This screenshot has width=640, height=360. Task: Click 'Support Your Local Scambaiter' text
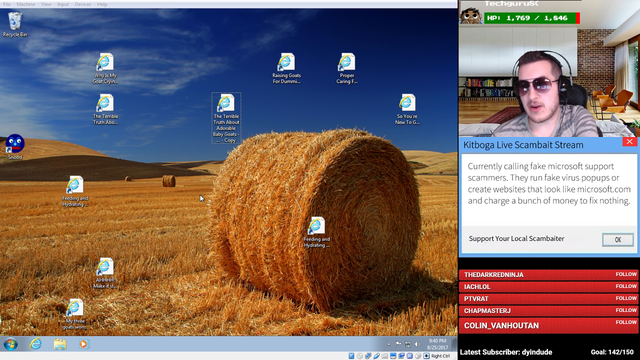[x=516, y=238]
